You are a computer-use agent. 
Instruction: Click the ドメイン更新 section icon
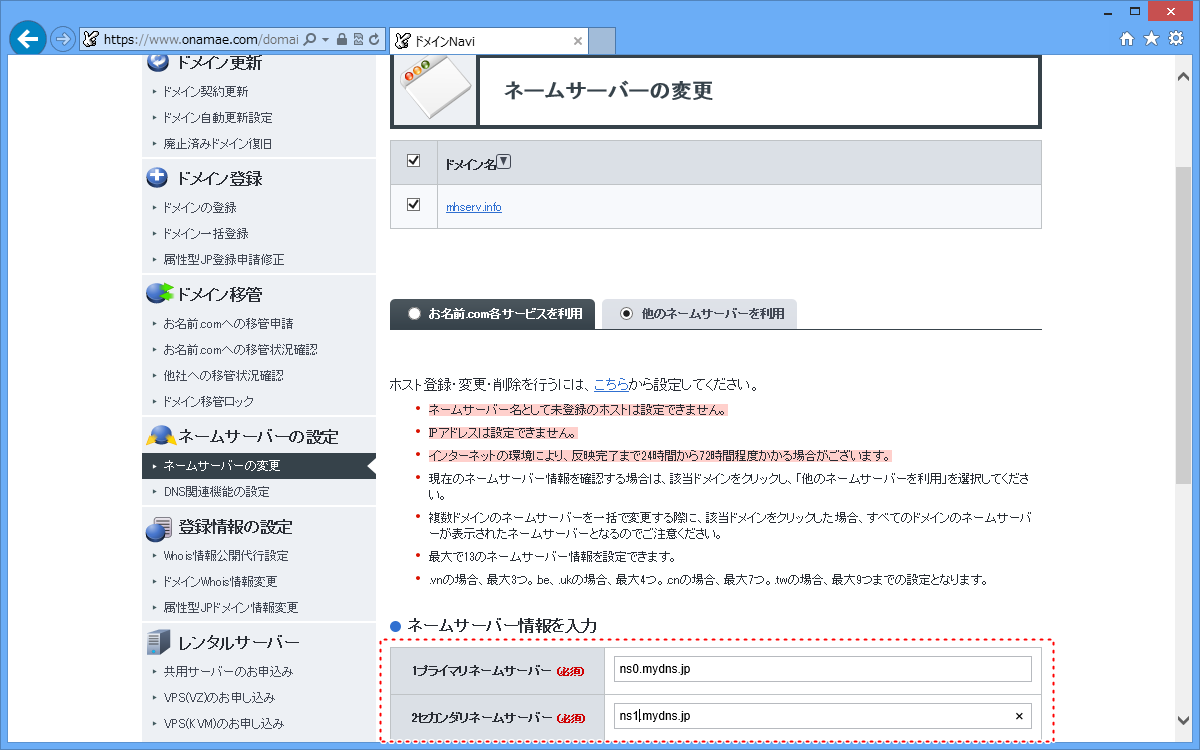tap(158, 62)
